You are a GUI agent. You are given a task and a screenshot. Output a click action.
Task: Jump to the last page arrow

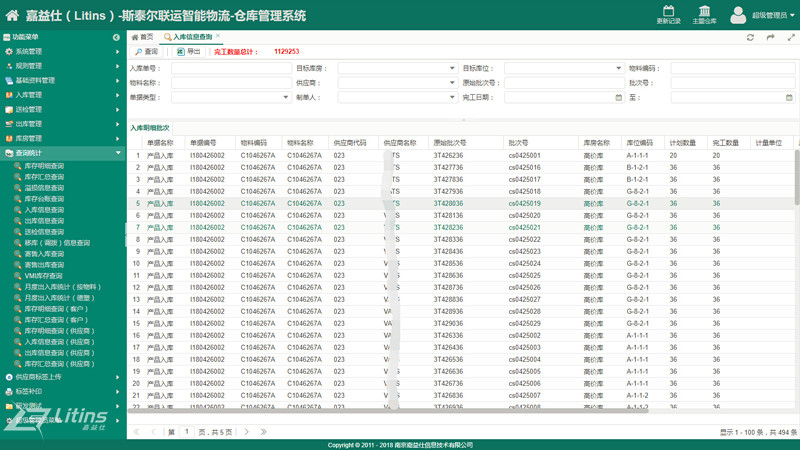(x=264, y=432)
